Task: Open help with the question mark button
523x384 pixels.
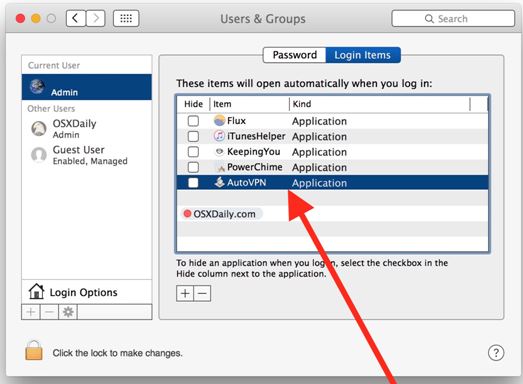Action: (x=496, y=353)
